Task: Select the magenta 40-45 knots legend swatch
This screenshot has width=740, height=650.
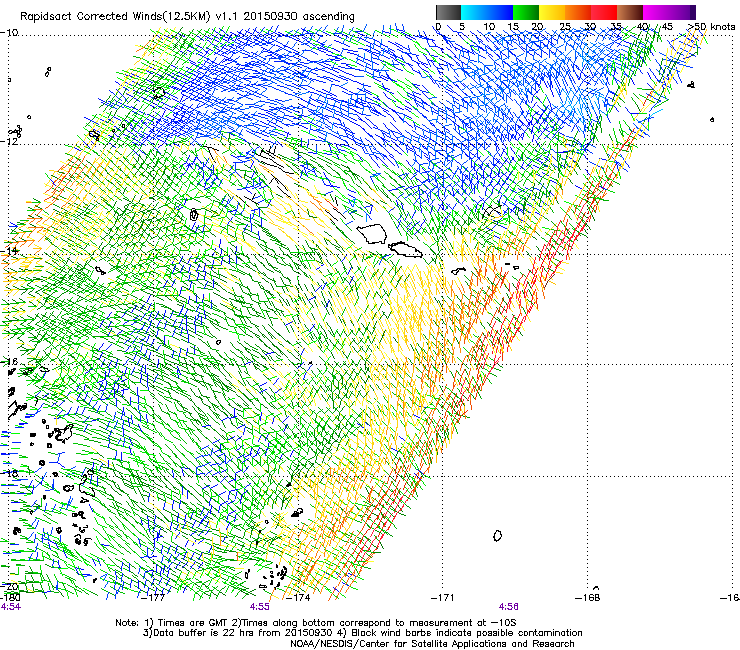Action: tap(656, 12)
